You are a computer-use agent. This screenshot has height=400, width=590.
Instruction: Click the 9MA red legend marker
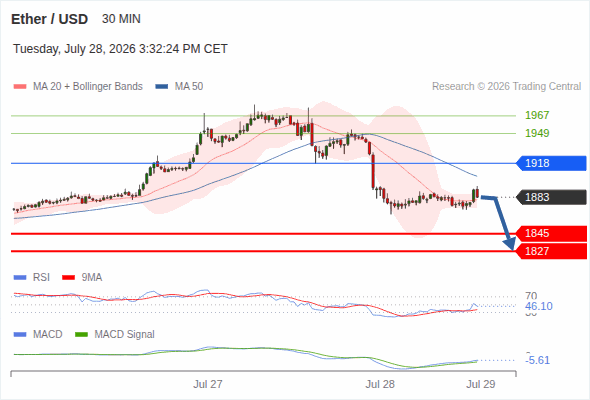[68, 278]
